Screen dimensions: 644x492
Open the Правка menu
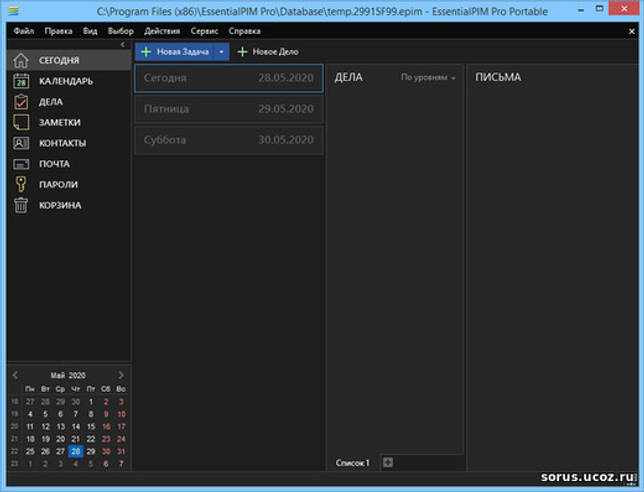(58, 31)
